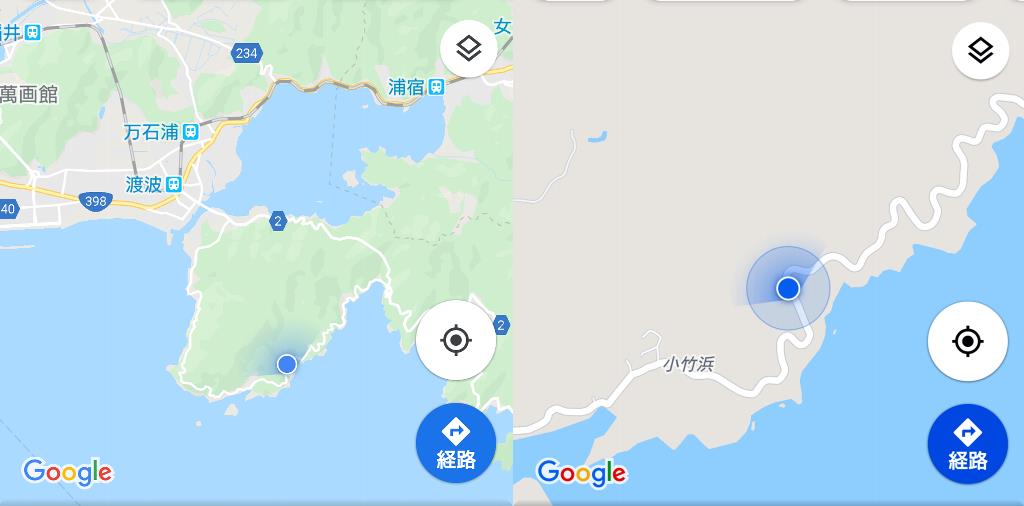The height and width of the screenshot is (506, 1024).
Task: Tap the blue location dot with the heading cone
Action: [788, 288]
